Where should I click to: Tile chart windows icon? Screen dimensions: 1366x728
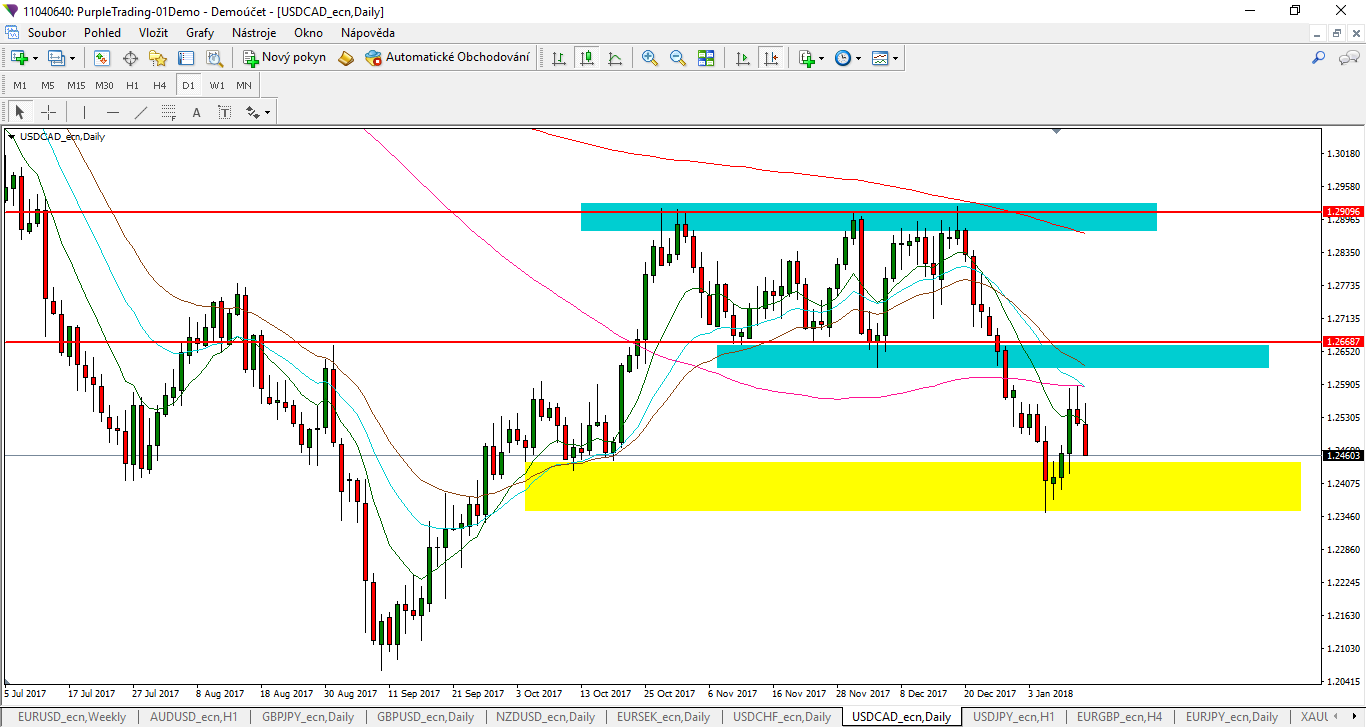[706, 58]
